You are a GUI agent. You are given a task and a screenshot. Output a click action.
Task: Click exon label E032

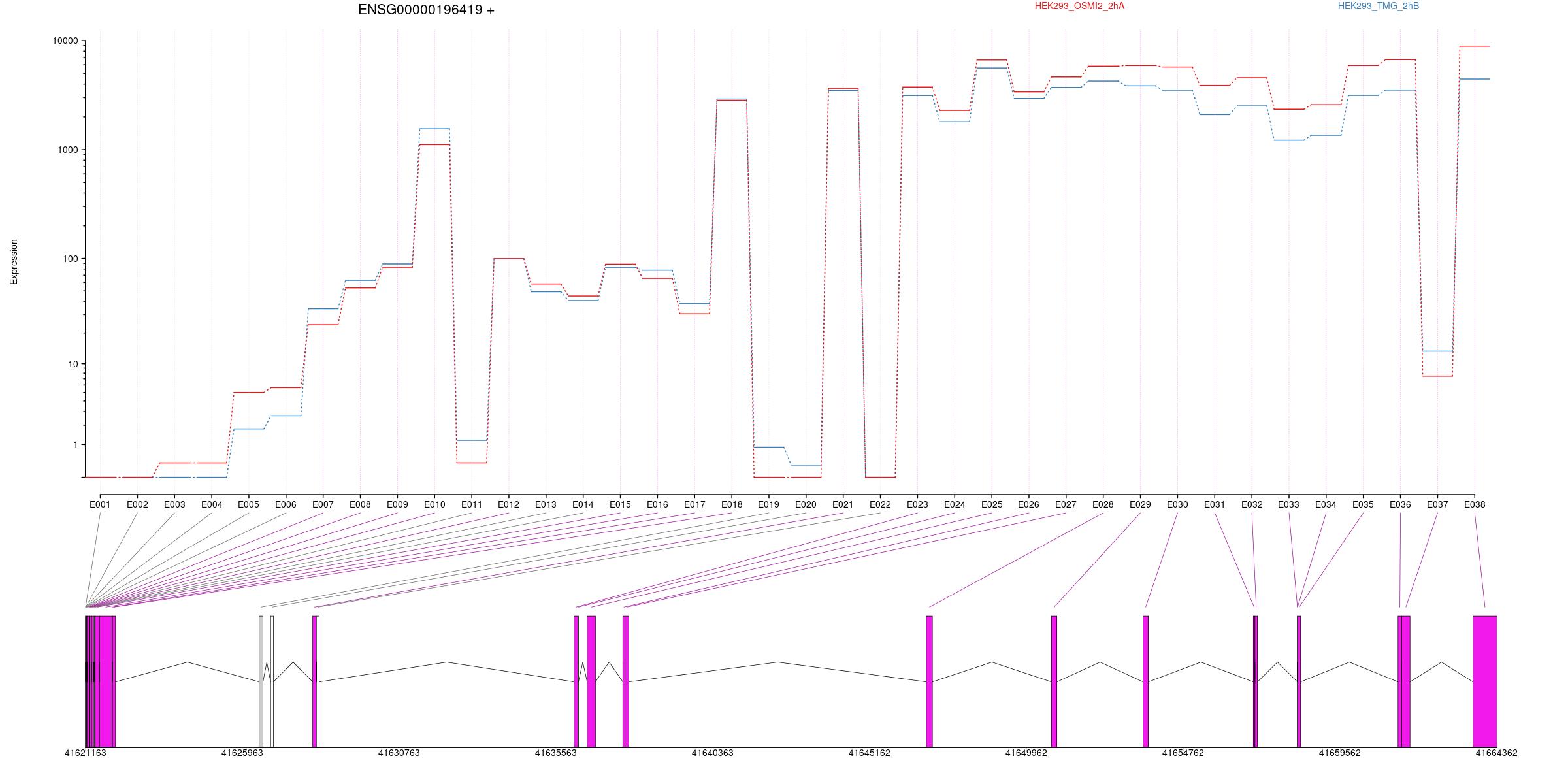pos(1252,504)
